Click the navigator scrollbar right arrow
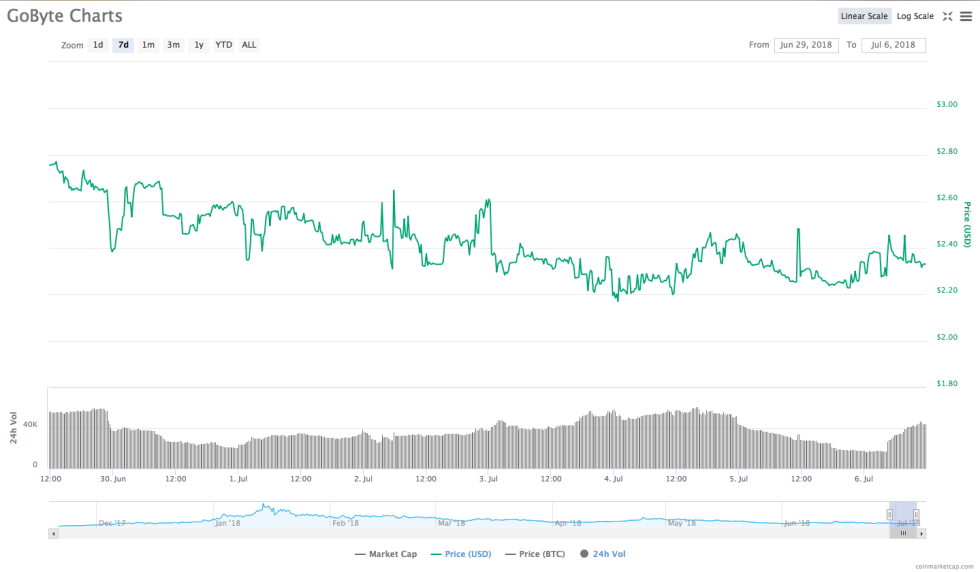Screen dimensions: 980x572 coord(922,533)
